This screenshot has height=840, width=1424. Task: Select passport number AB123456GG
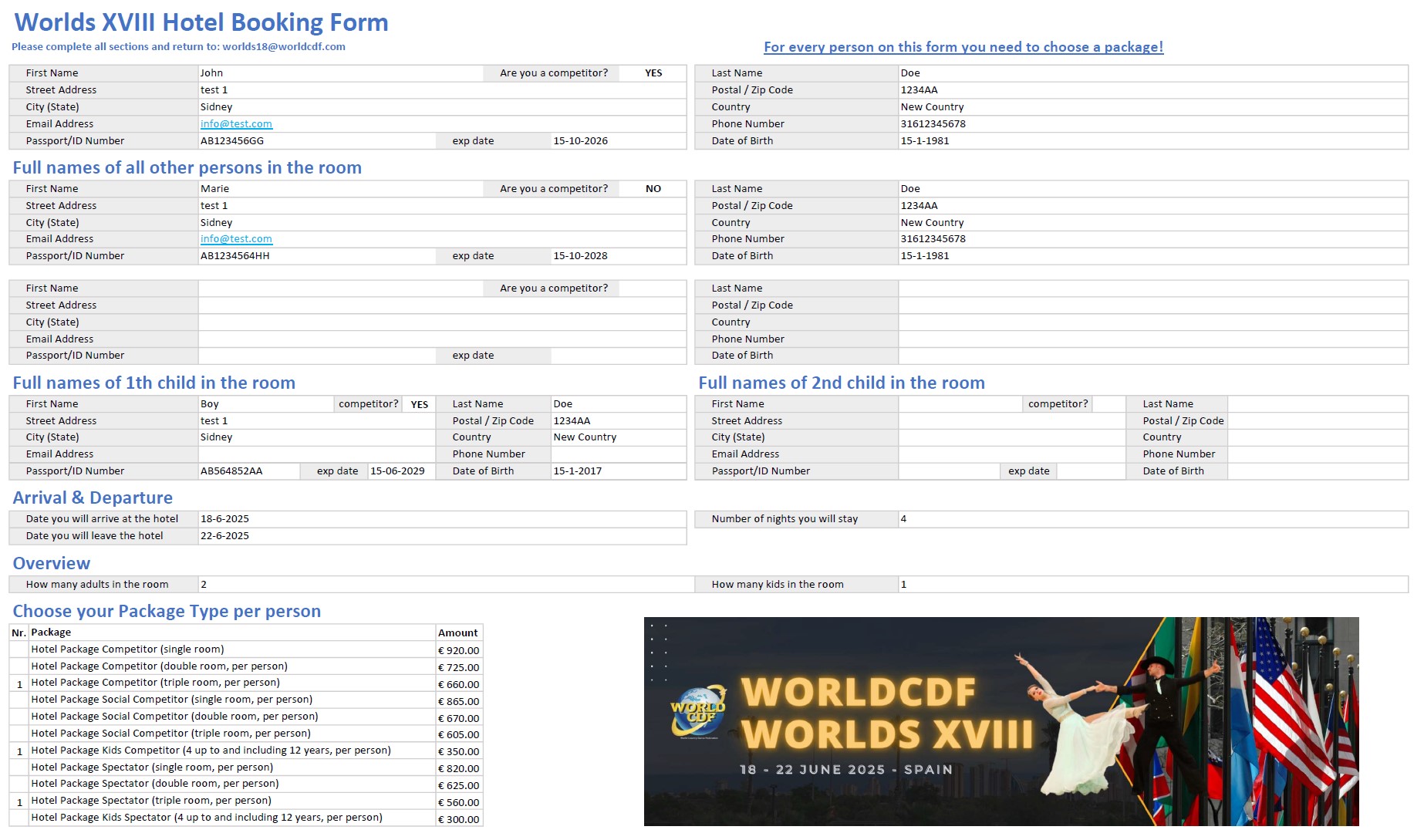[x=316, y=141]
